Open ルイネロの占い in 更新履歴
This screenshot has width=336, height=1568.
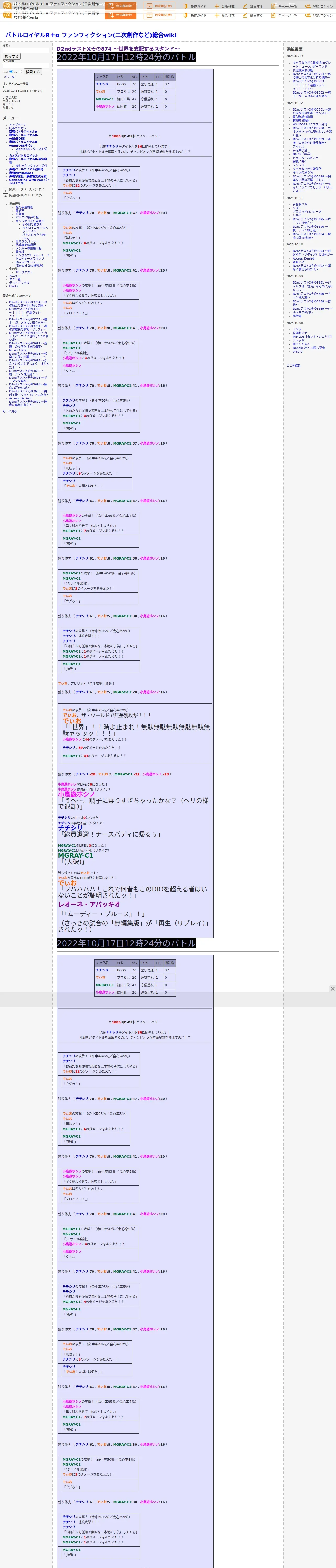[303, 312]
